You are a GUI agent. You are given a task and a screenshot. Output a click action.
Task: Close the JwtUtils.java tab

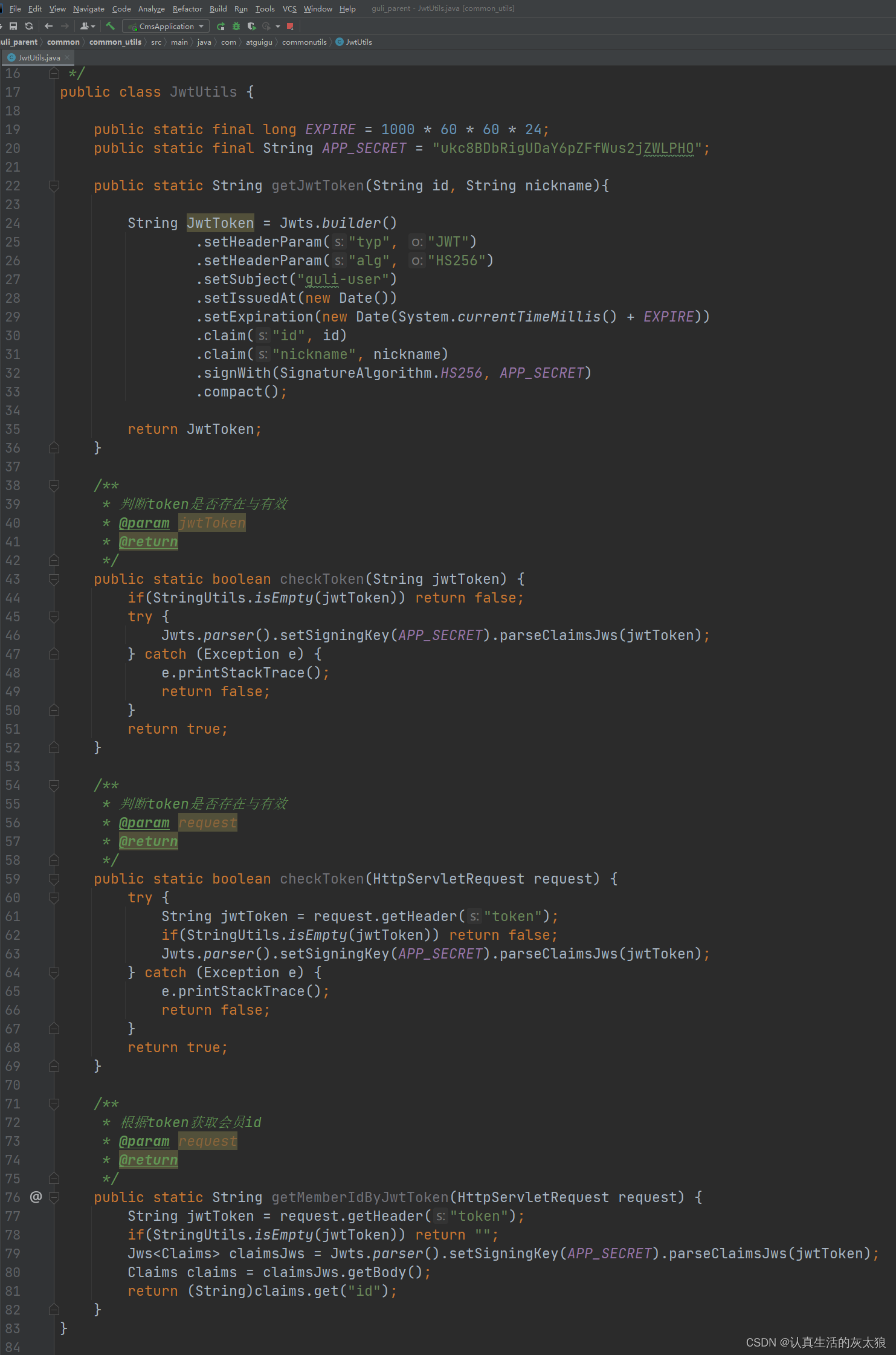click(67, 57)
